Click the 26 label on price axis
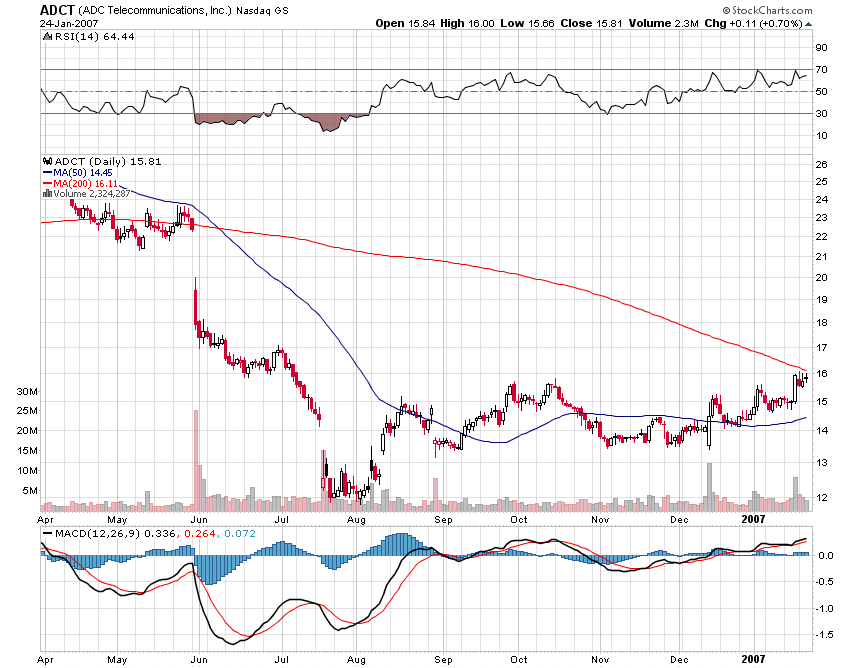The height and width of the screenshot is (668, 850). click(821, 164)
